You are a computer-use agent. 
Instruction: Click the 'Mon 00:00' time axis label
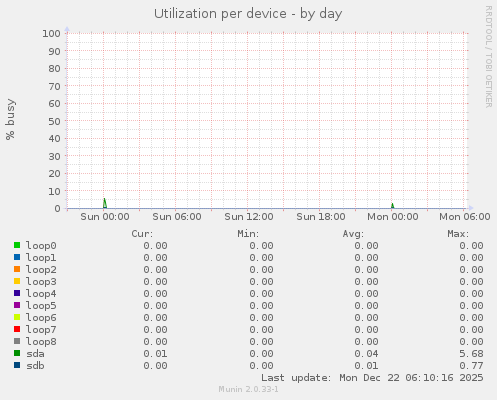pos(393,217)
